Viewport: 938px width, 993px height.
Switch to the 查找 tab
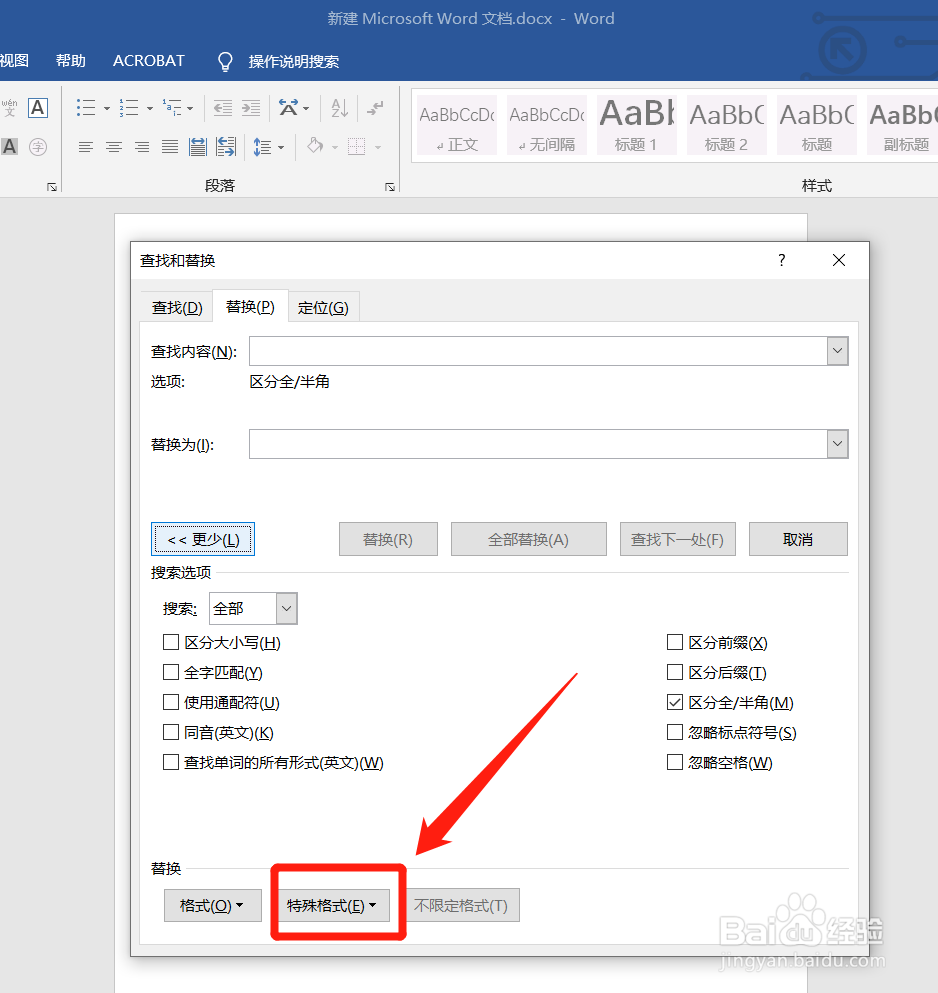(176, 306)
